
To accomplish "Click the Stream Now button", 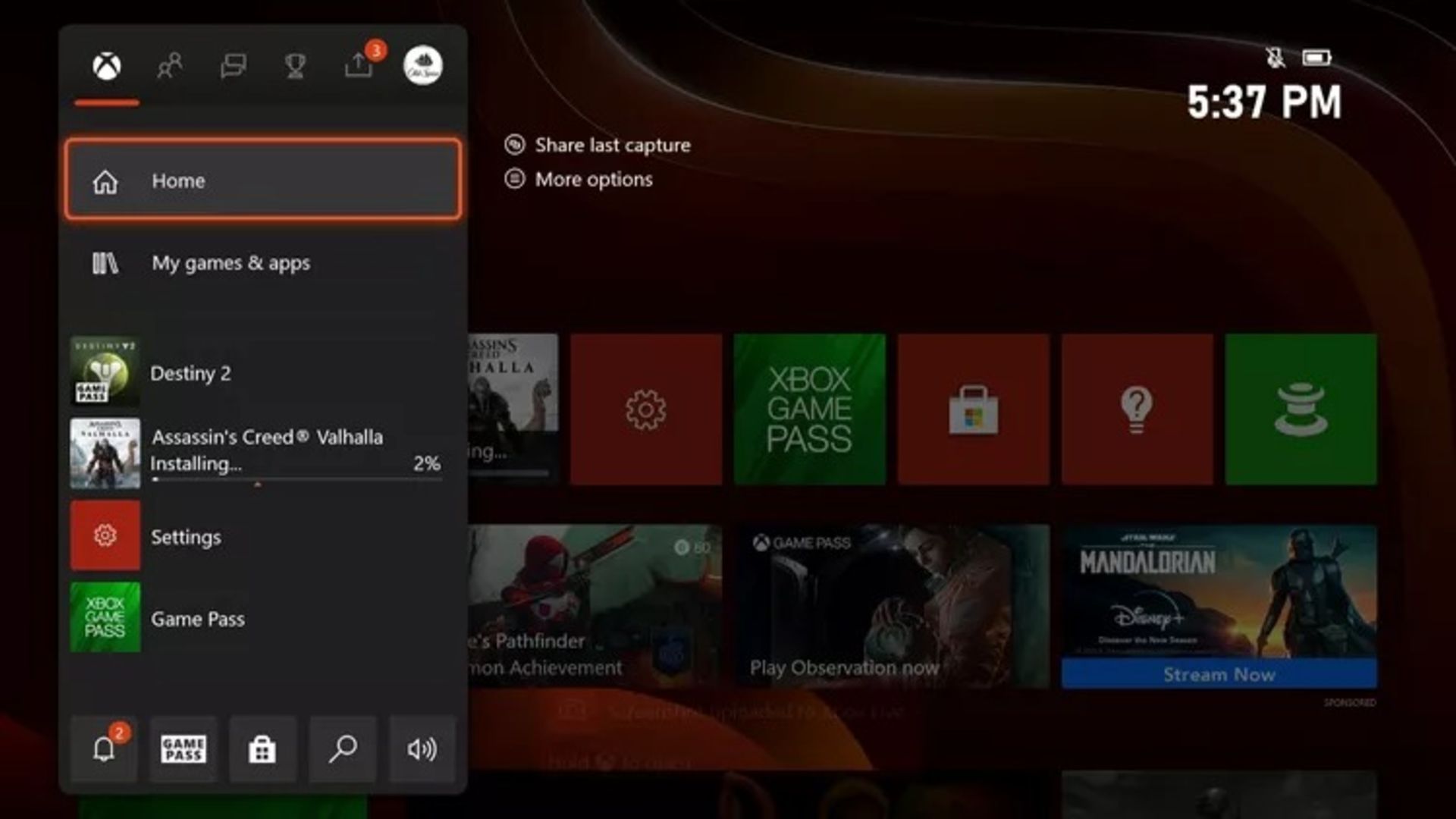I will 1219,674.
